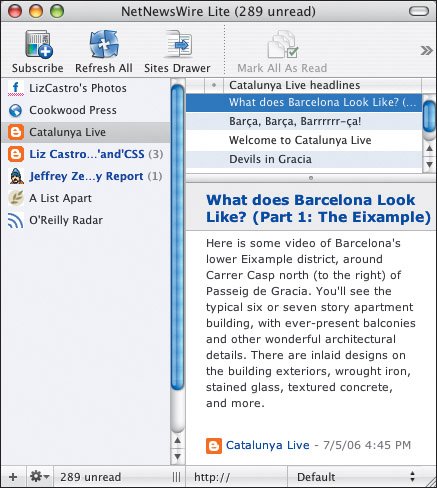Click the Liz Castro Blogger feed icon

16,154
